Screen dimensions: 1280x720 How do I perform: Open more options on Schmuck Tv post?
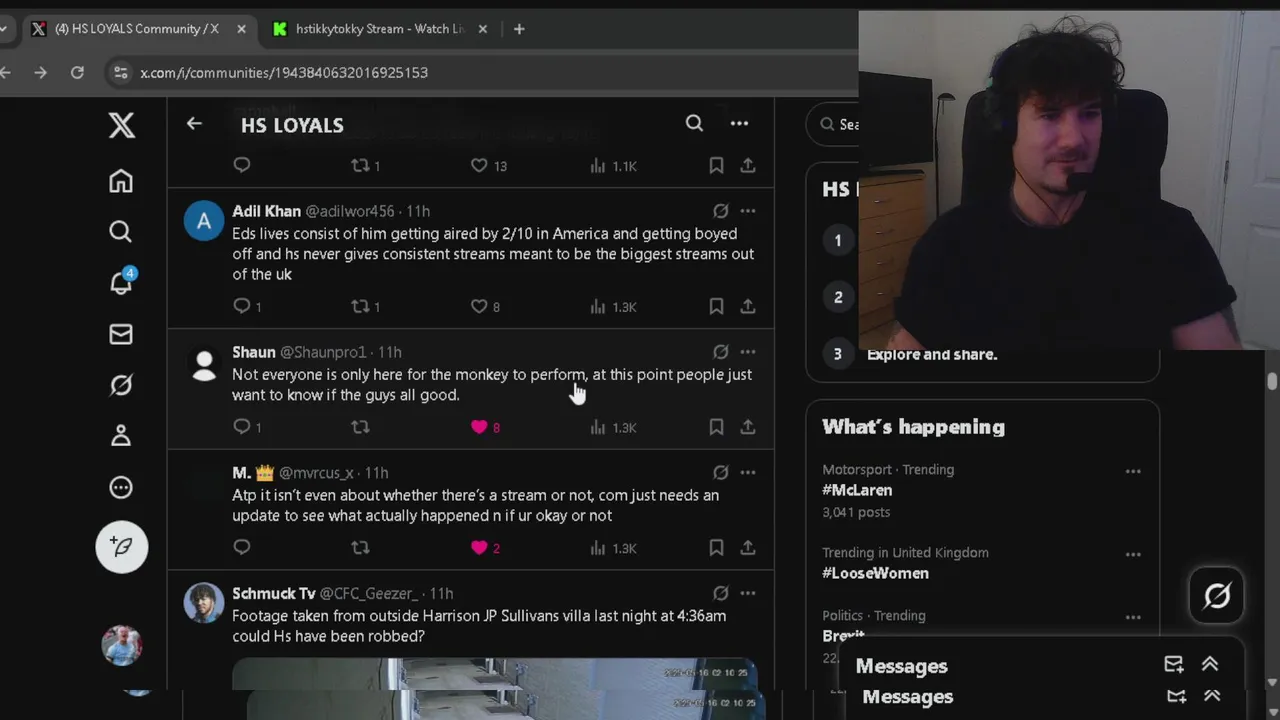pos(748,593)
